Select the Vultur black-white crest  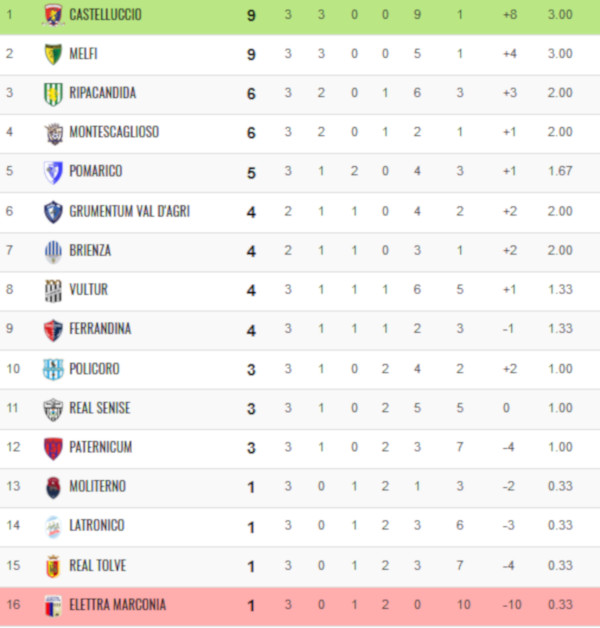coord(53,291)
